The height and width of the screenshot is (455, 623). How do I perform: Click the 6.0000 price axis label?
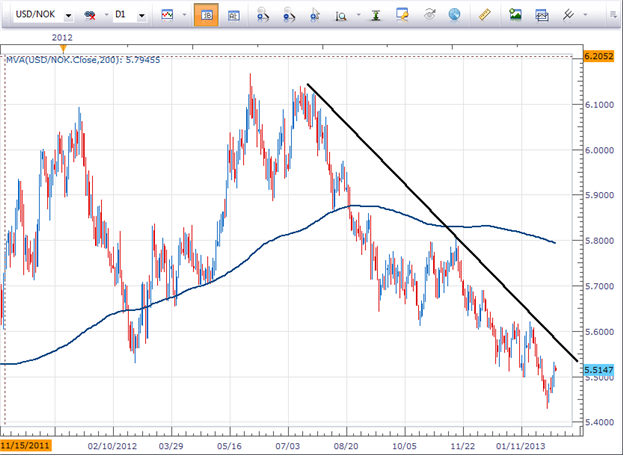tap(599, 150)
